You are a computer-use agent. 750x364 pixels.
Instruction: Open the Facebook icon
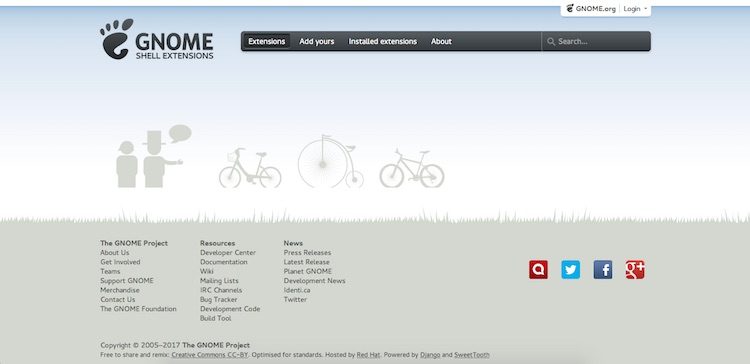603,270
